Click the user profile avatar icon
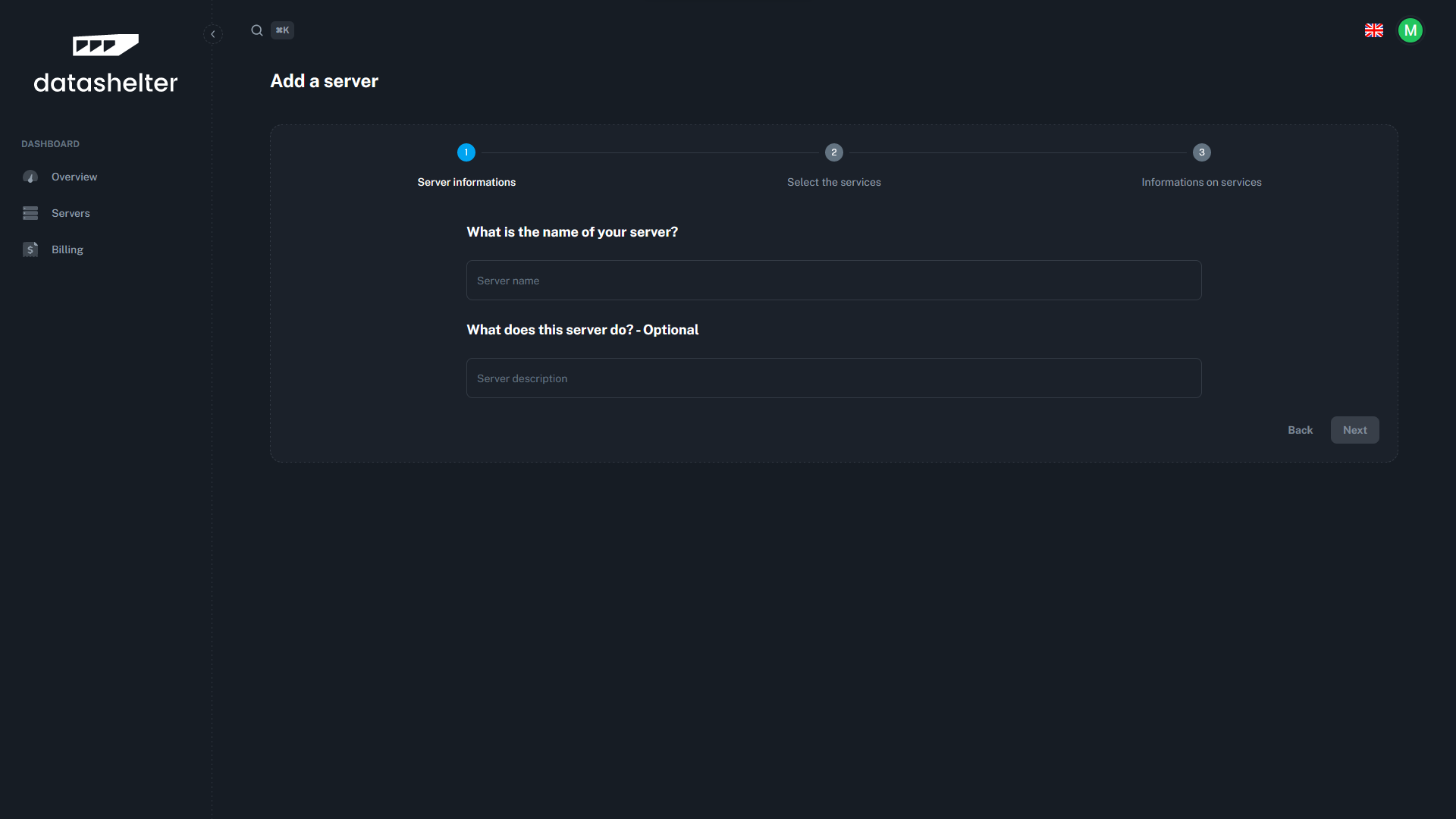Image resolution: width=1456 pixels, height=819 pixels. tap(1410, 30)
